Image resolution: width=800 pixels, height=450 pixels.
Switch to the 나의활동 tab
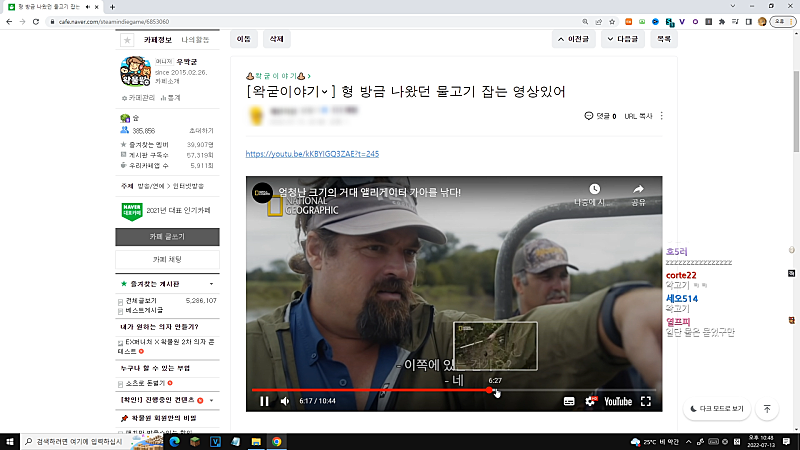[x=196, y=39]
